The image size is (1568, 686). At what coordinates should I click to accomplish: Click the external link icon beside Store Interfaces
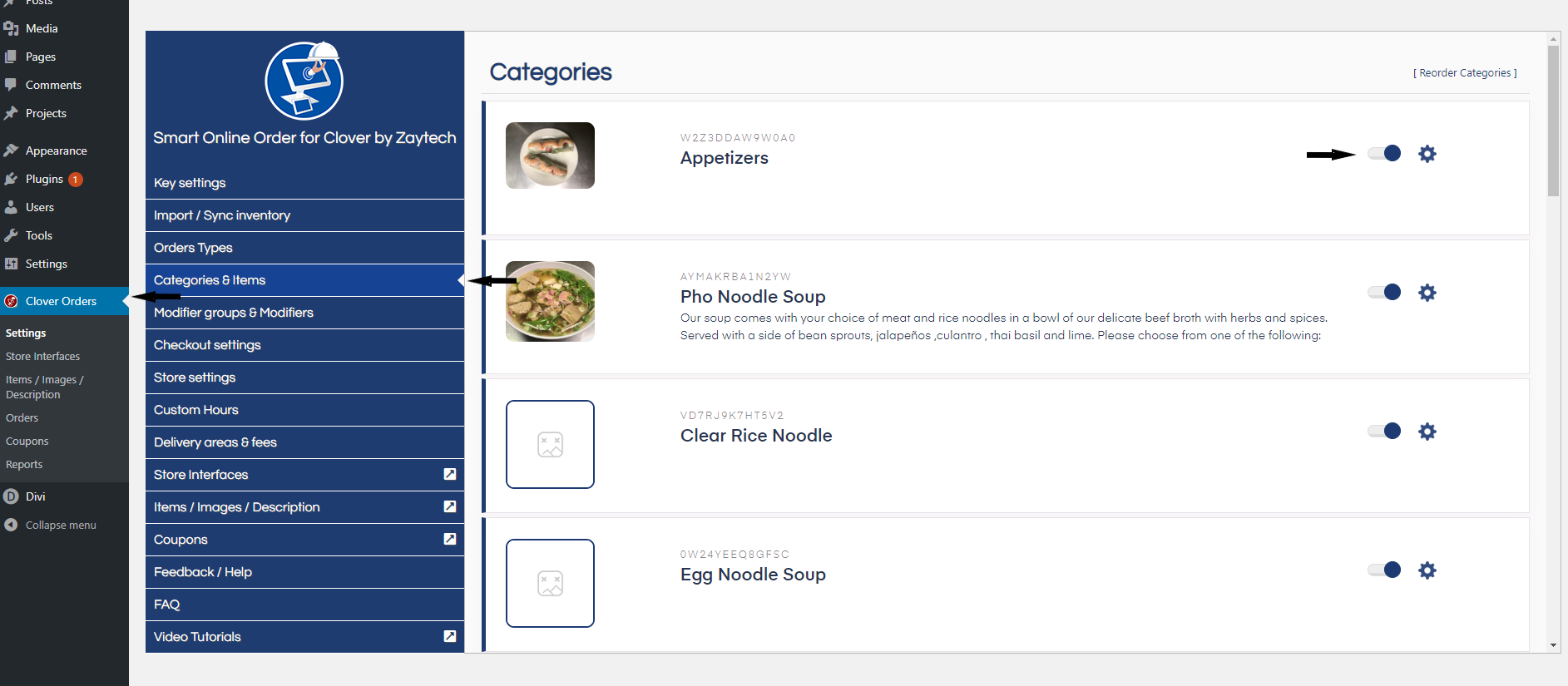tap(449, 474)
